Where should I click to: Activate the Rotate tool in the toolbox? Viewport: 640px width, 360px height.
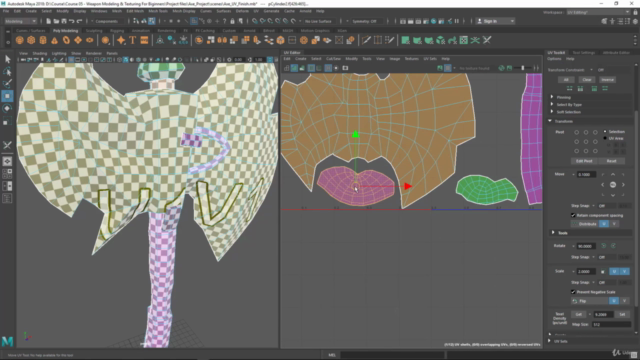[7, 108]
